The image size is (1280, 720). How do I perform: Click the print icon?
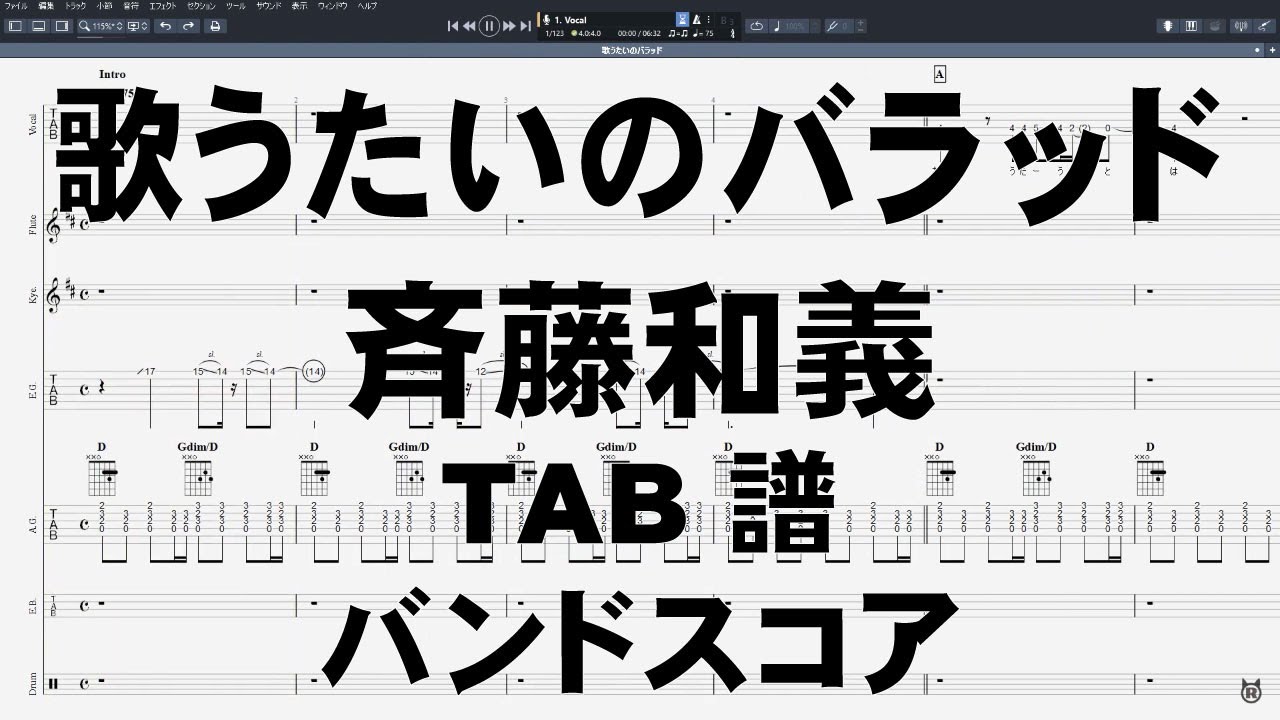pos(214,26)
